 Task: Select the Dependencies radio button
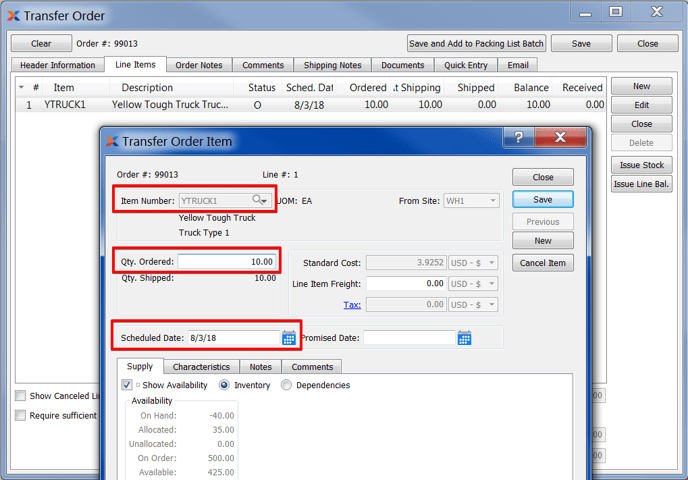287,385
